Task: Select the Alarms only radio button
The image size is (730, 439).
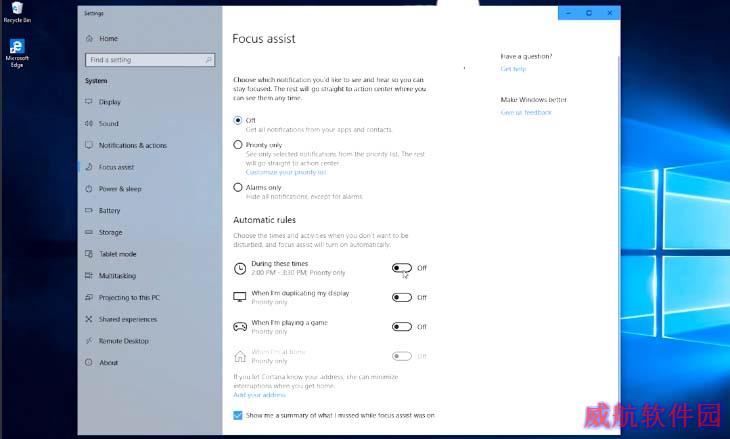Action: tap(238, 187)
